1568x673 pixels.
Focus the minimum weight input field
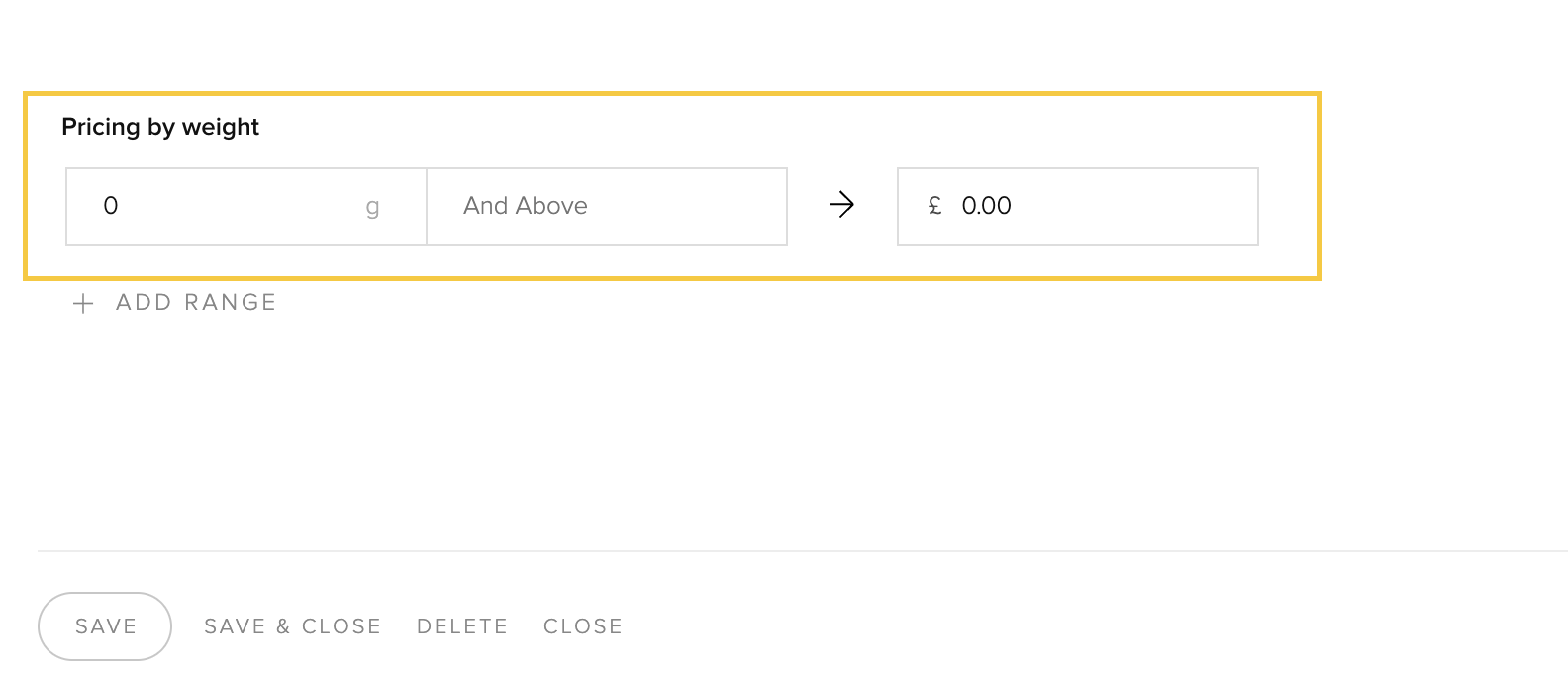pos(228,206)
